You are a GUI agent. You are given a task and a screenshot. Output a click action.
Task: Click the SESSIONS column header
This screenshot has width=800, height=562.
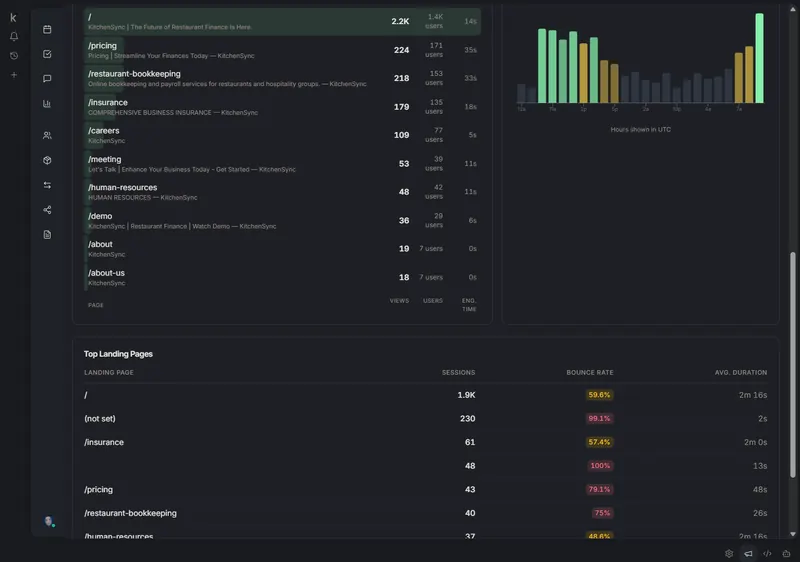coord(458,373)
